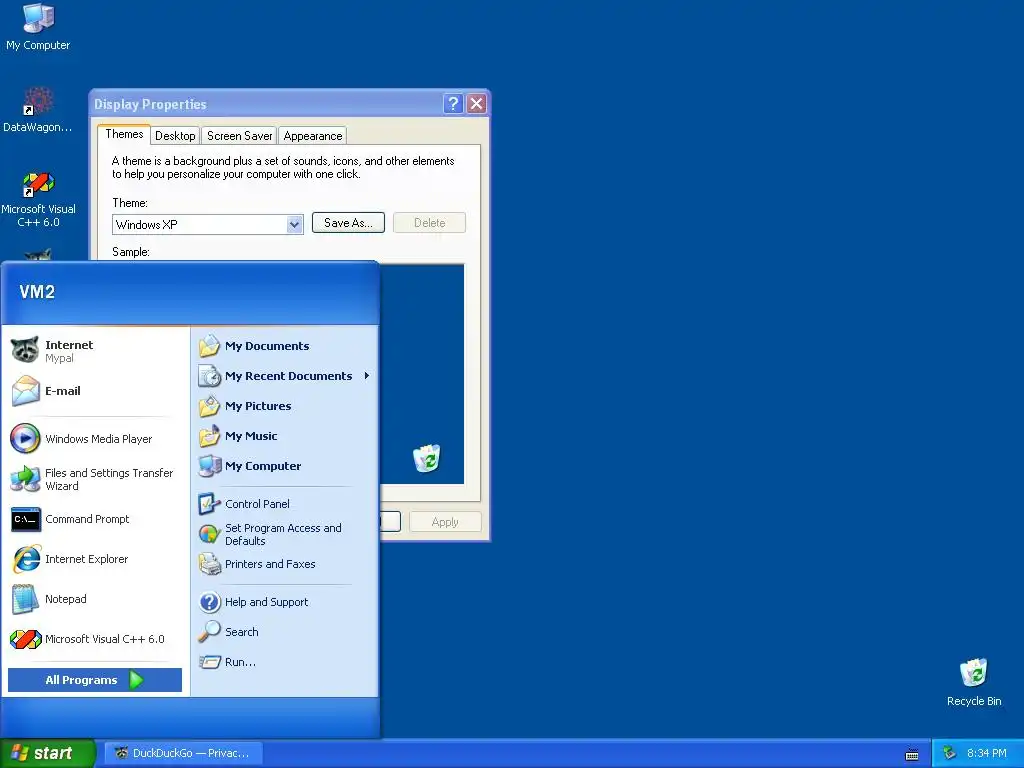
Task: Open Files and Settings Transfer Wizard
Action: (95, 479)
